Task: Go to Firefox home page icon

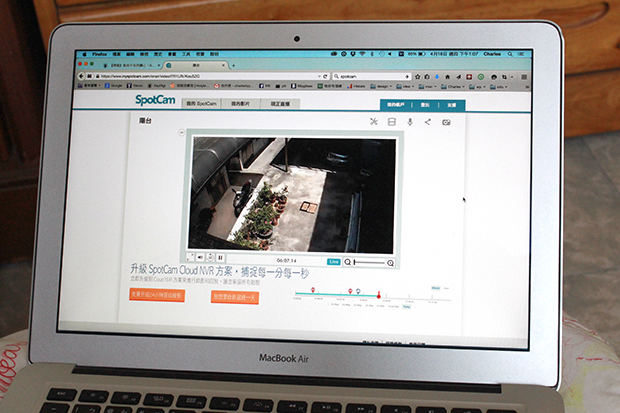Action: (448, 77)
